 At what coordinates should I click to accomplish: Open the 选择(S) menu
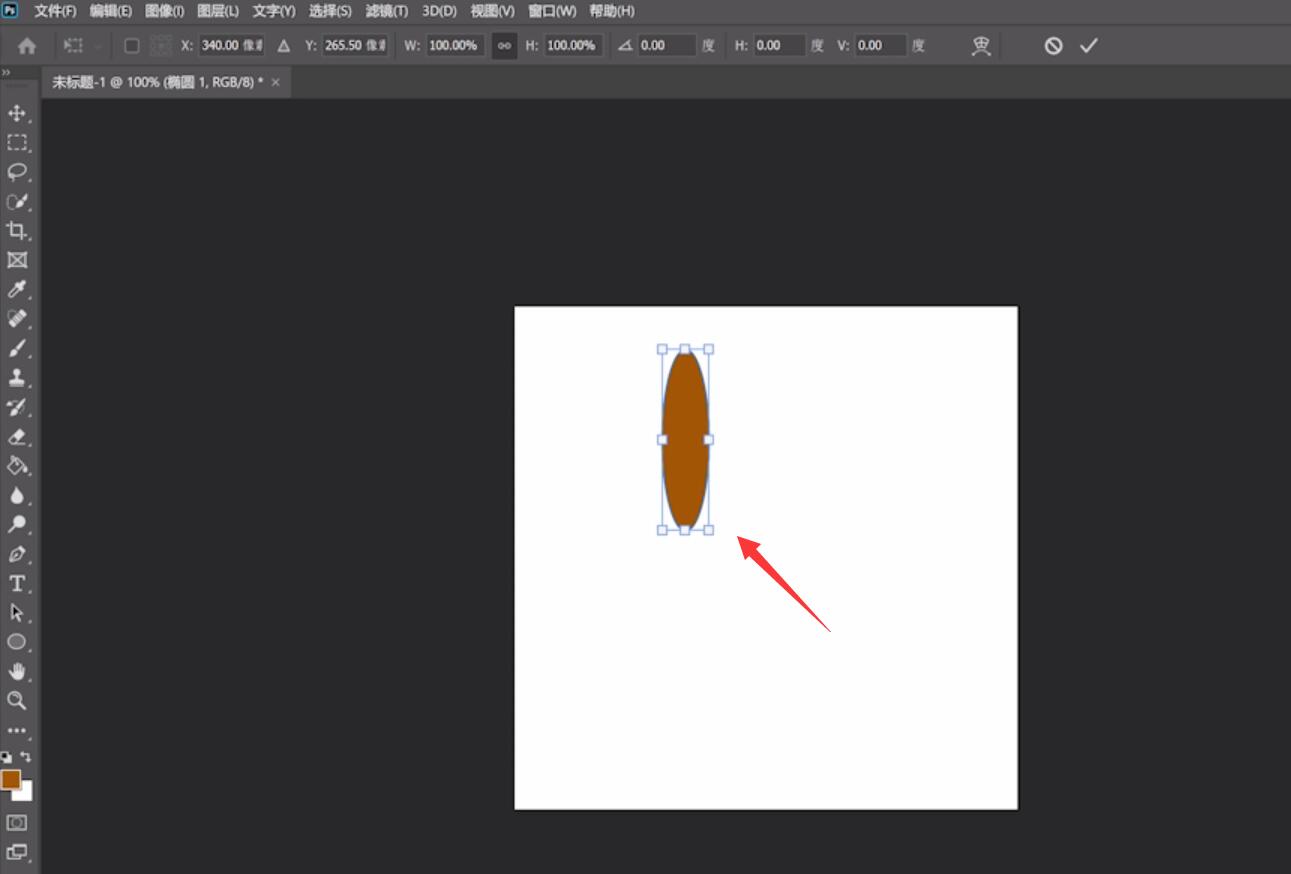pyautogui.click(x=330, y=11)
